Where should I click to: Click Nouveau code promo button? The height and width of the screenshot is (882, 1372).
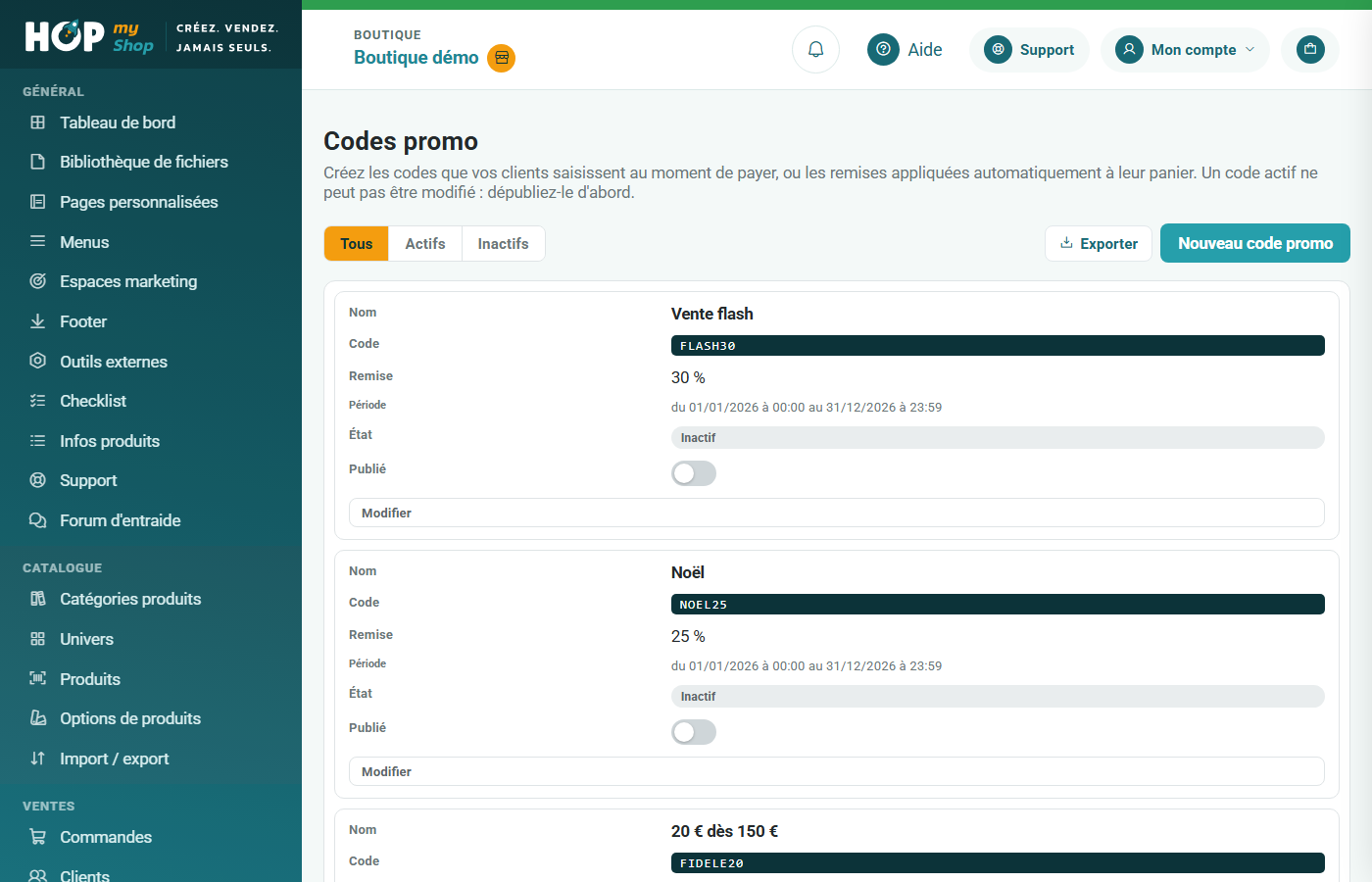[1255, 243]
